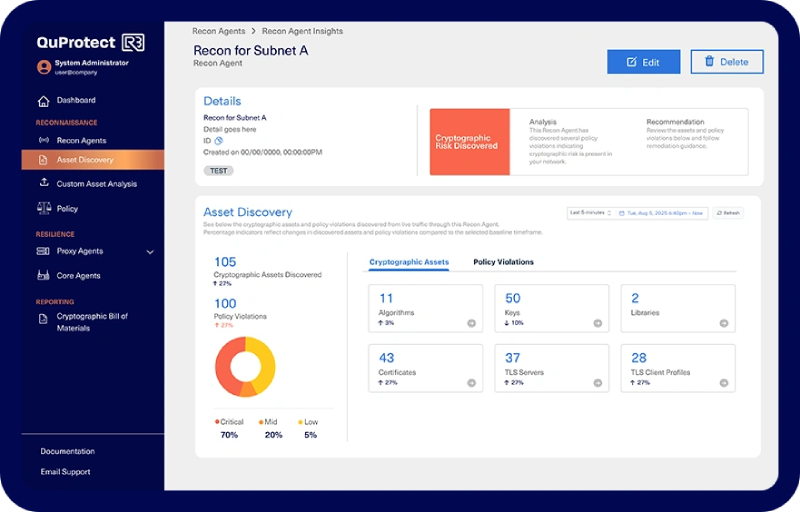Select the Cryptographic Assets tab
This screenshot has width=800, height=512.
(409, 262)
